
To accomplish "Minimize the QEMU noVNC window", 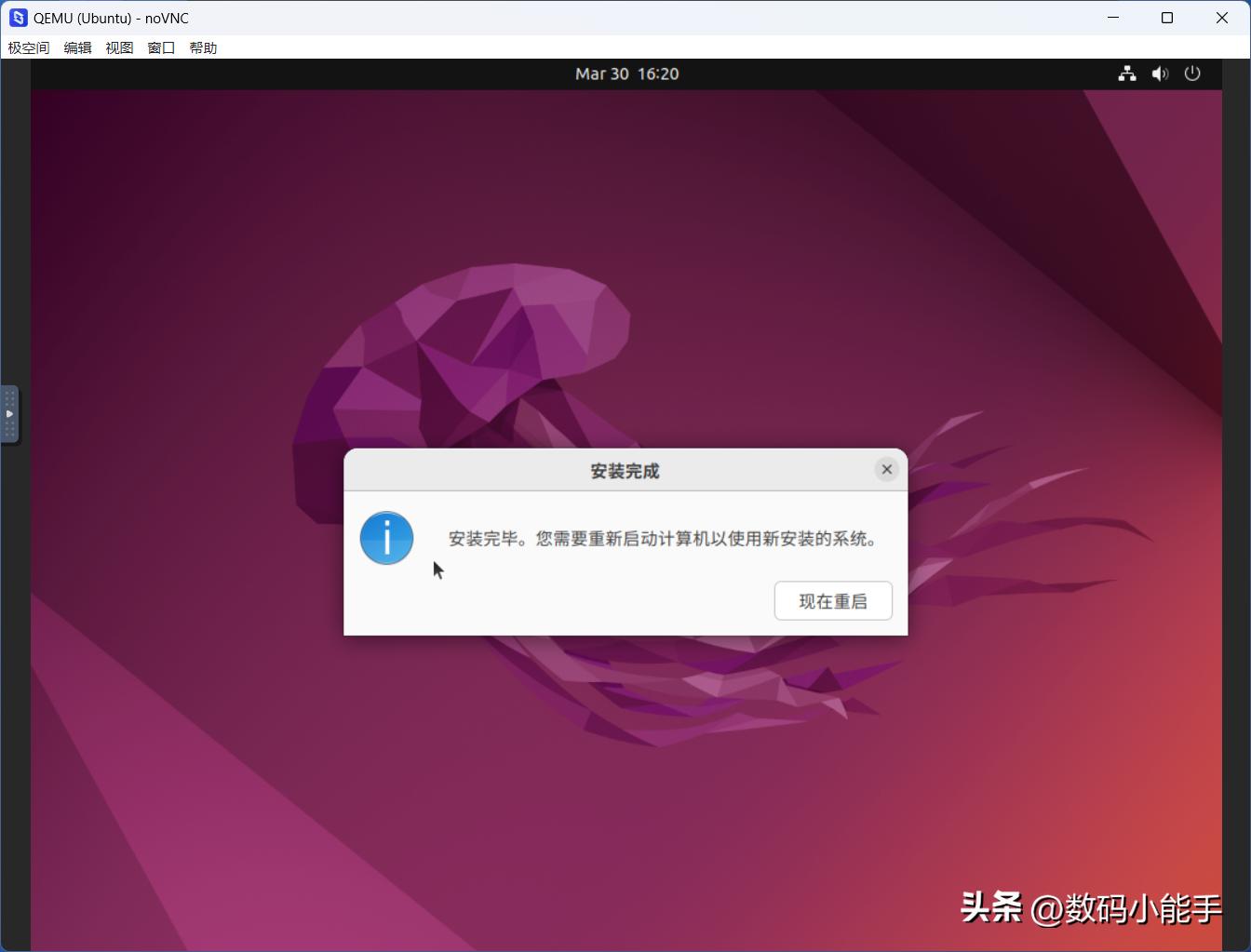I will click(1113, 18).
